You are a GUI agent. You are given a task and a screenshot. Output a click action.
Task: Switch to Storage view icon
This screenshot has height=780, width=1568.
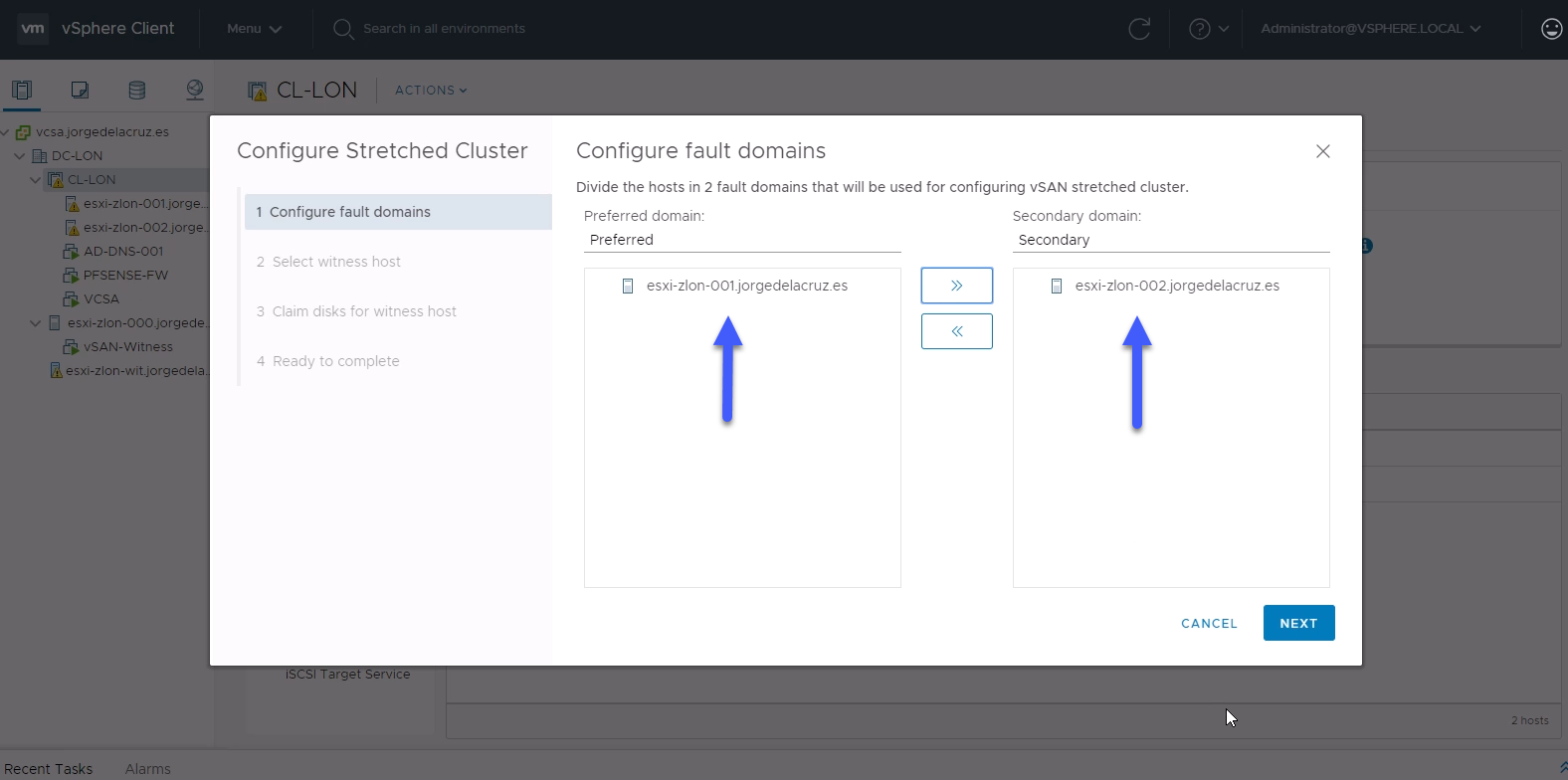tap(137, 91)
